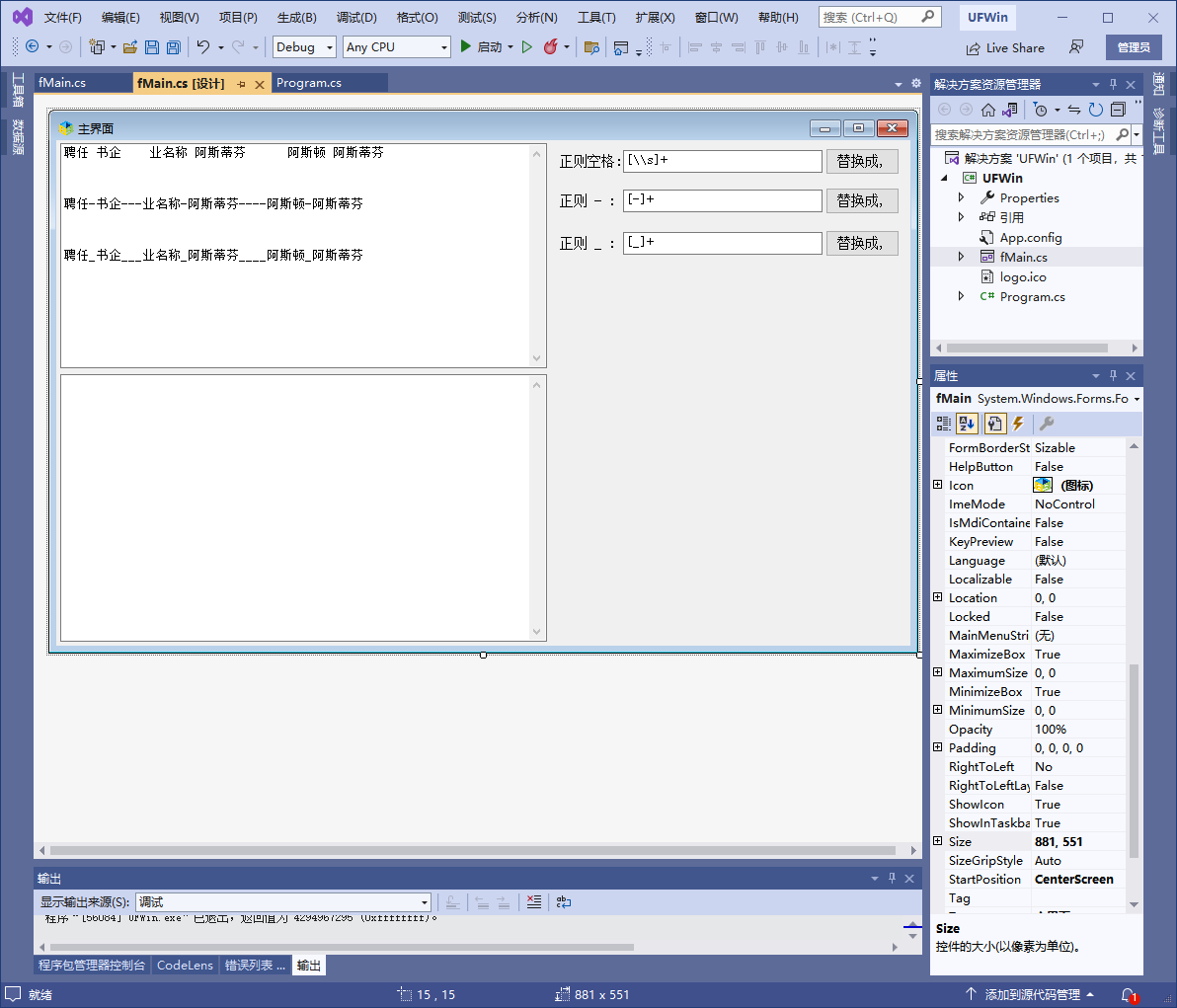Screen dimensions: 1177x1008
Task: Collapse all nodes icon in Solution Explorer
Action: [1118, 110]
